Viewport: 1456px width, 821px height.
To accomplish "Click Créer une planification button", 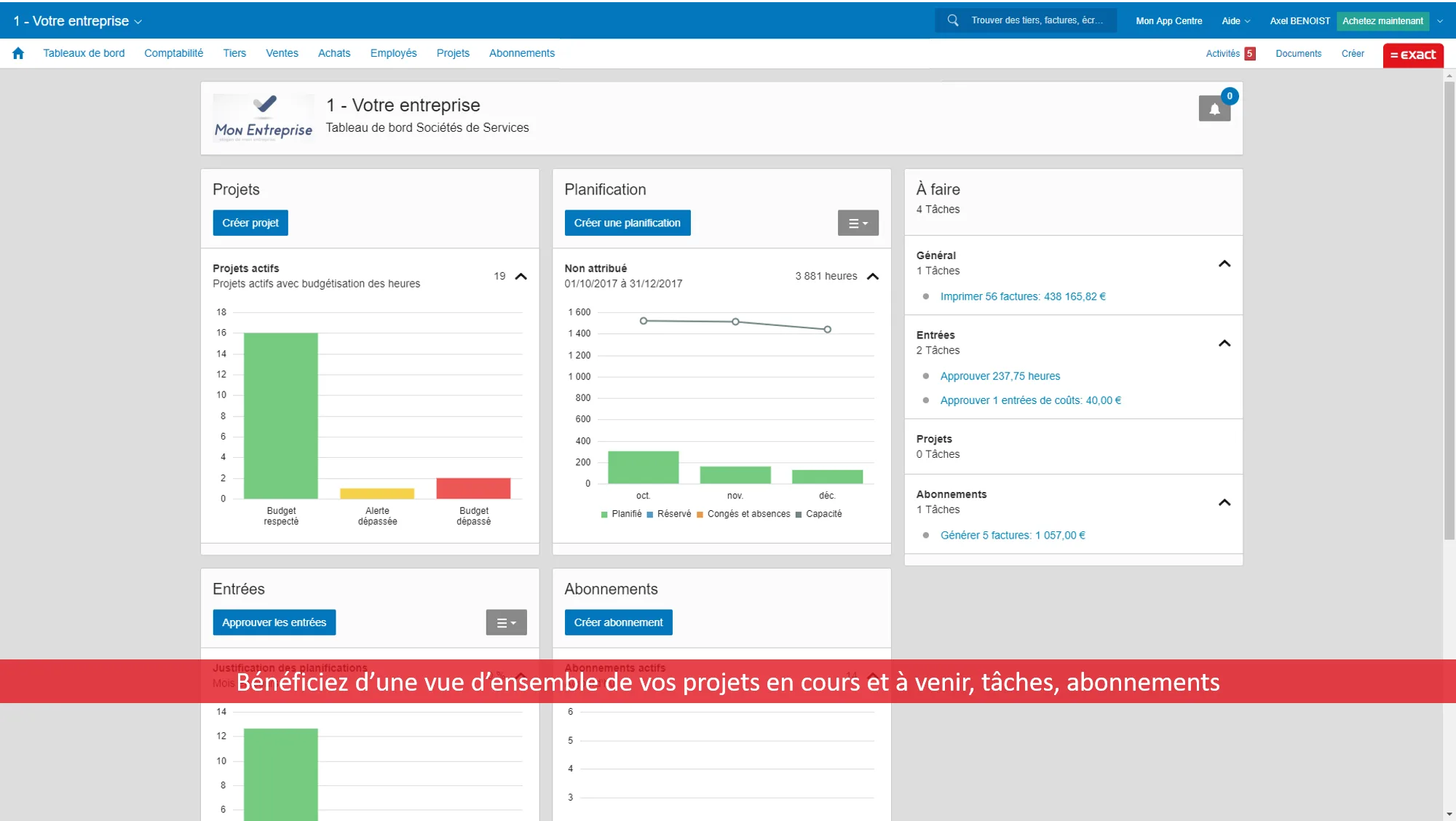I will pyautogui.click(x=628, y=223).
